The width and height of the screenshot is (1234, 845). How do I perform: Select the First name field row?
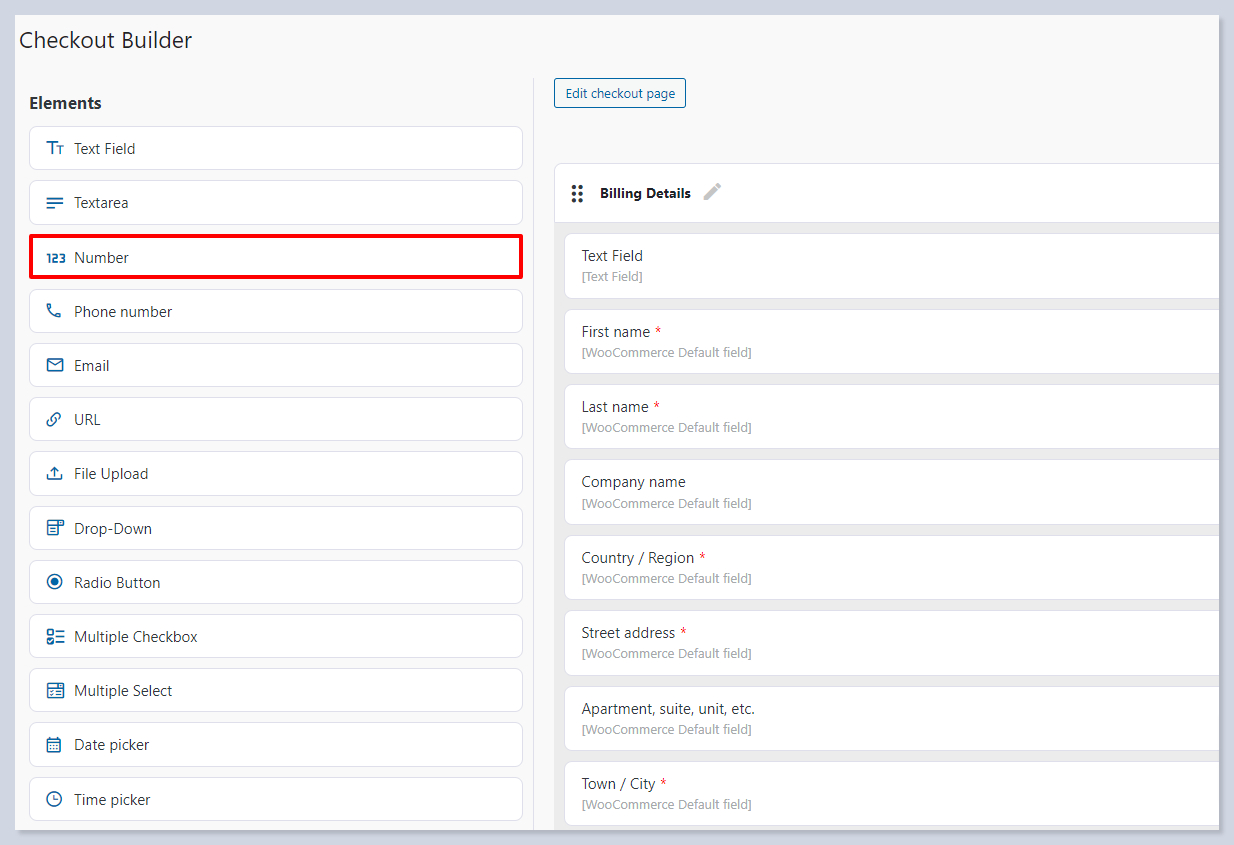[890, 341]
